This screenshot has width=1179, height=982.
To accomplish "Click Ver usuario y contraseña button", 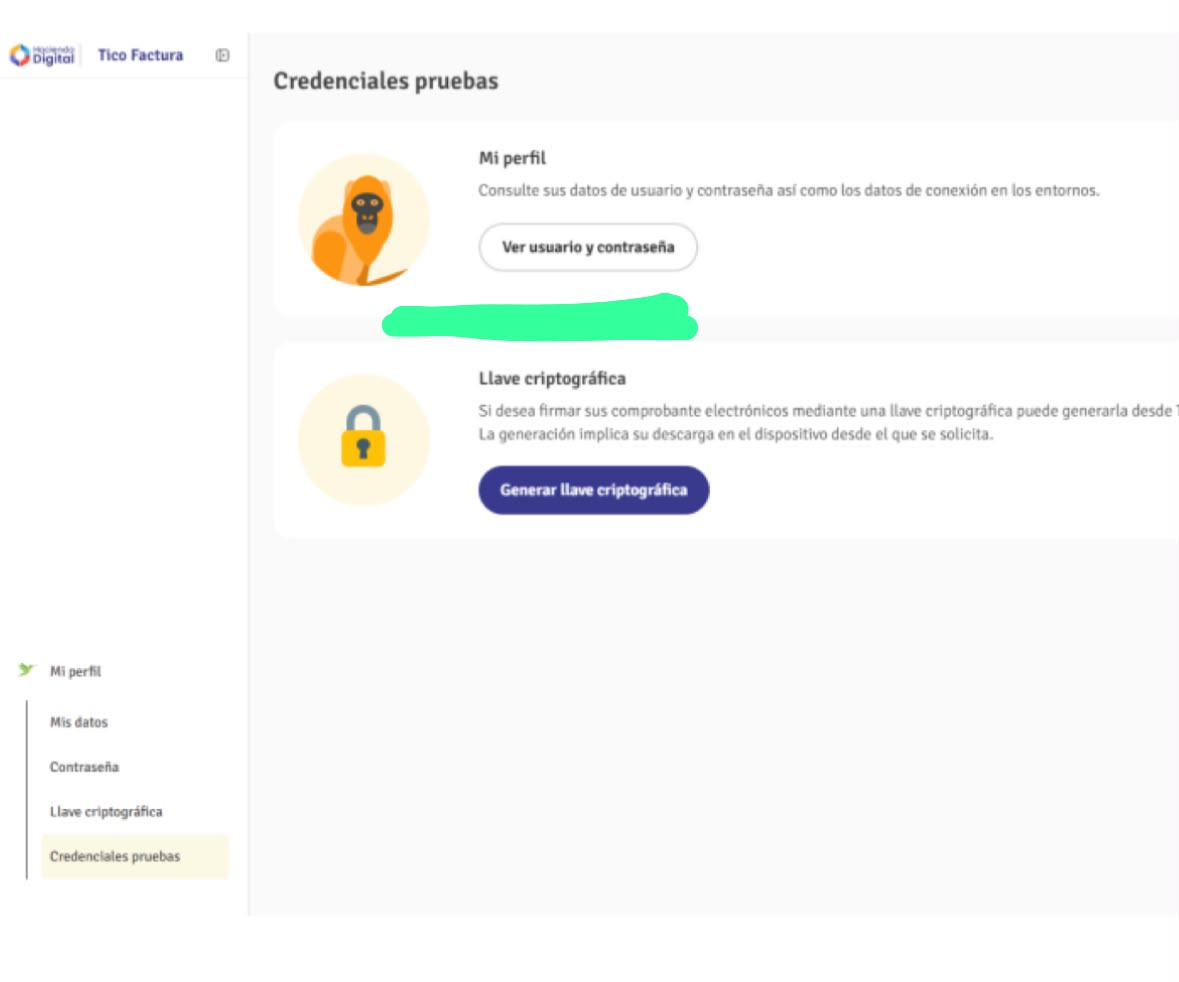I will tap(588, 247).
